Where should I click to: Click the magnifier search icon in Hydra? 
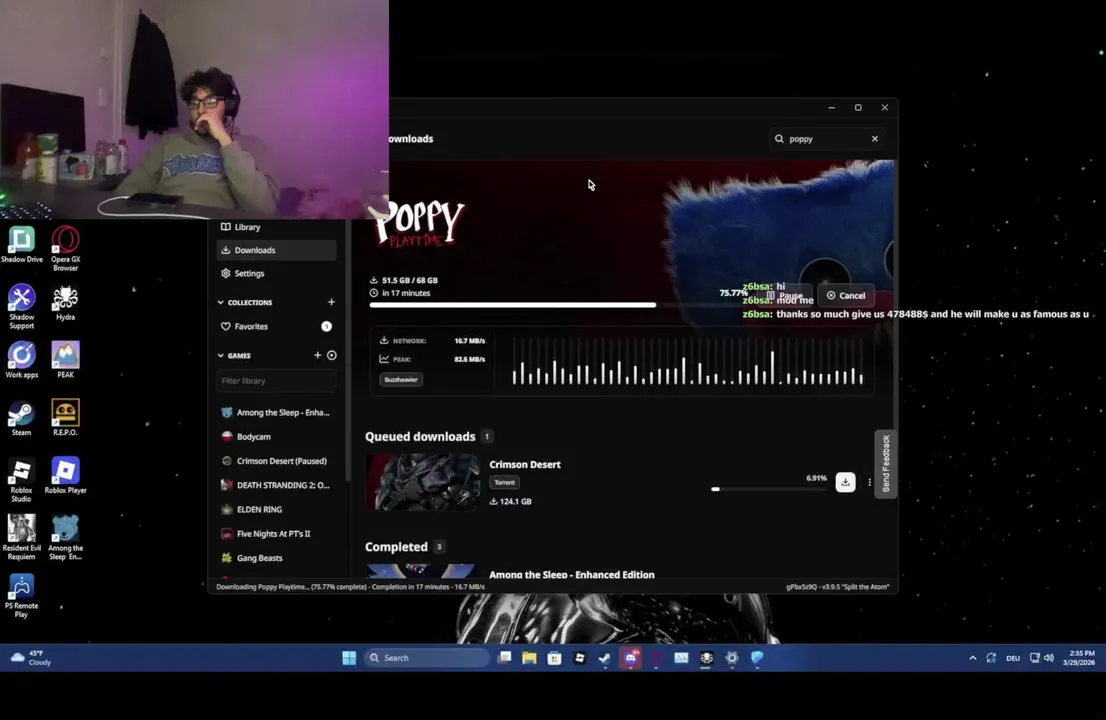point(779,139)
